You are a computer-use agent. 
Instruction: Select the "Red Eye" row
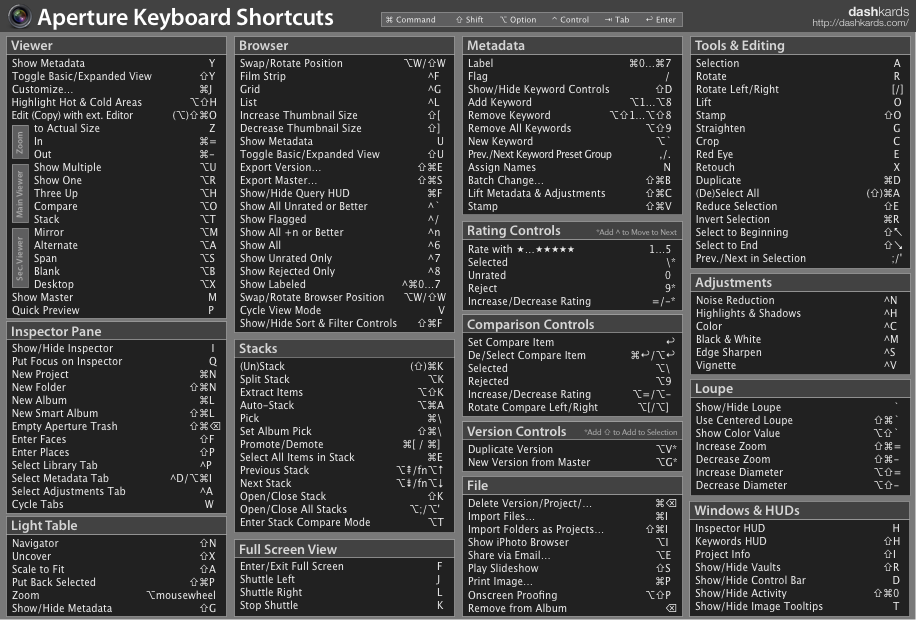[x=798, y=154]
